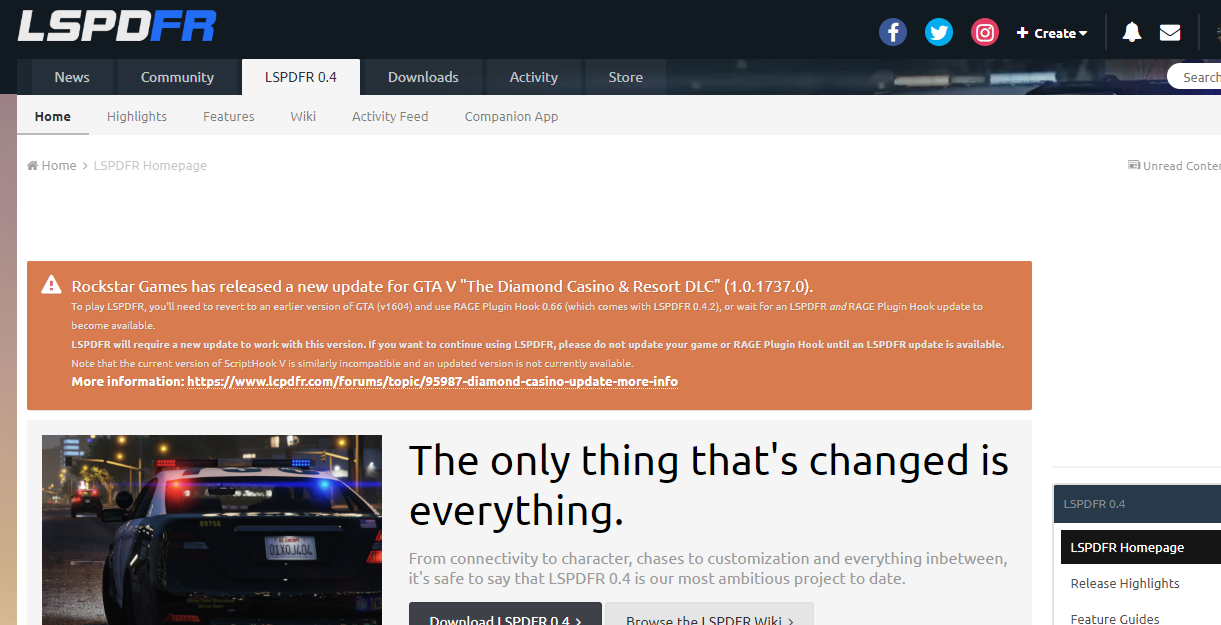Viewport: 1221px width, 625px height.
Task: Select the Home sub-navigation item
Action: click(53, 116)
